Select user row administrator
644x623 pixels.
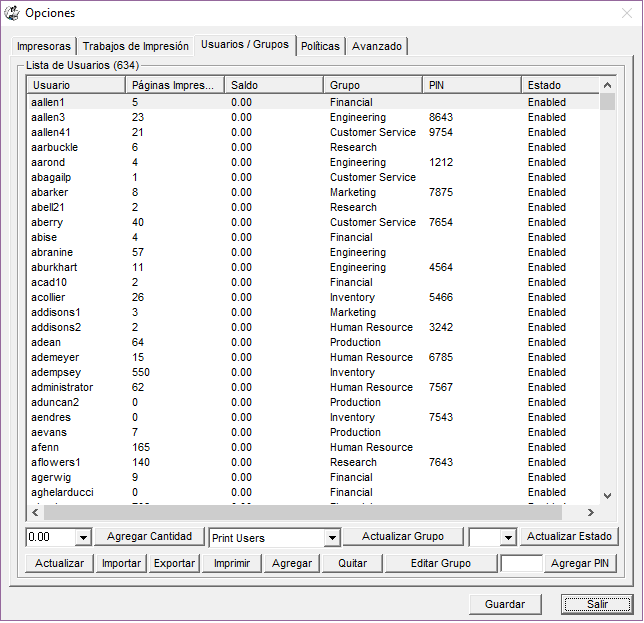click(313, 387)
